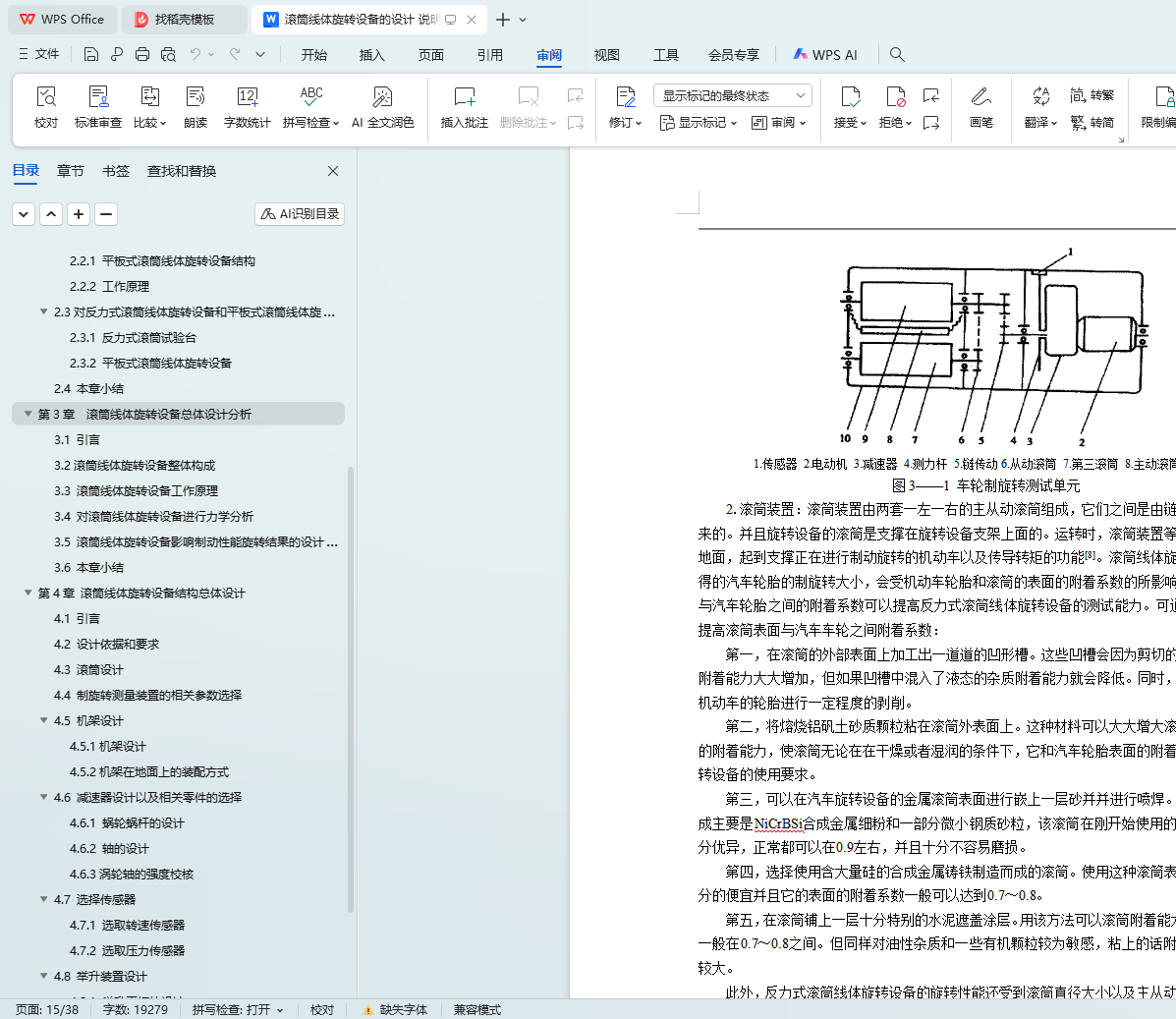
Task: Undo the last action
Action: pyautogui.click(x=195, y=54)
